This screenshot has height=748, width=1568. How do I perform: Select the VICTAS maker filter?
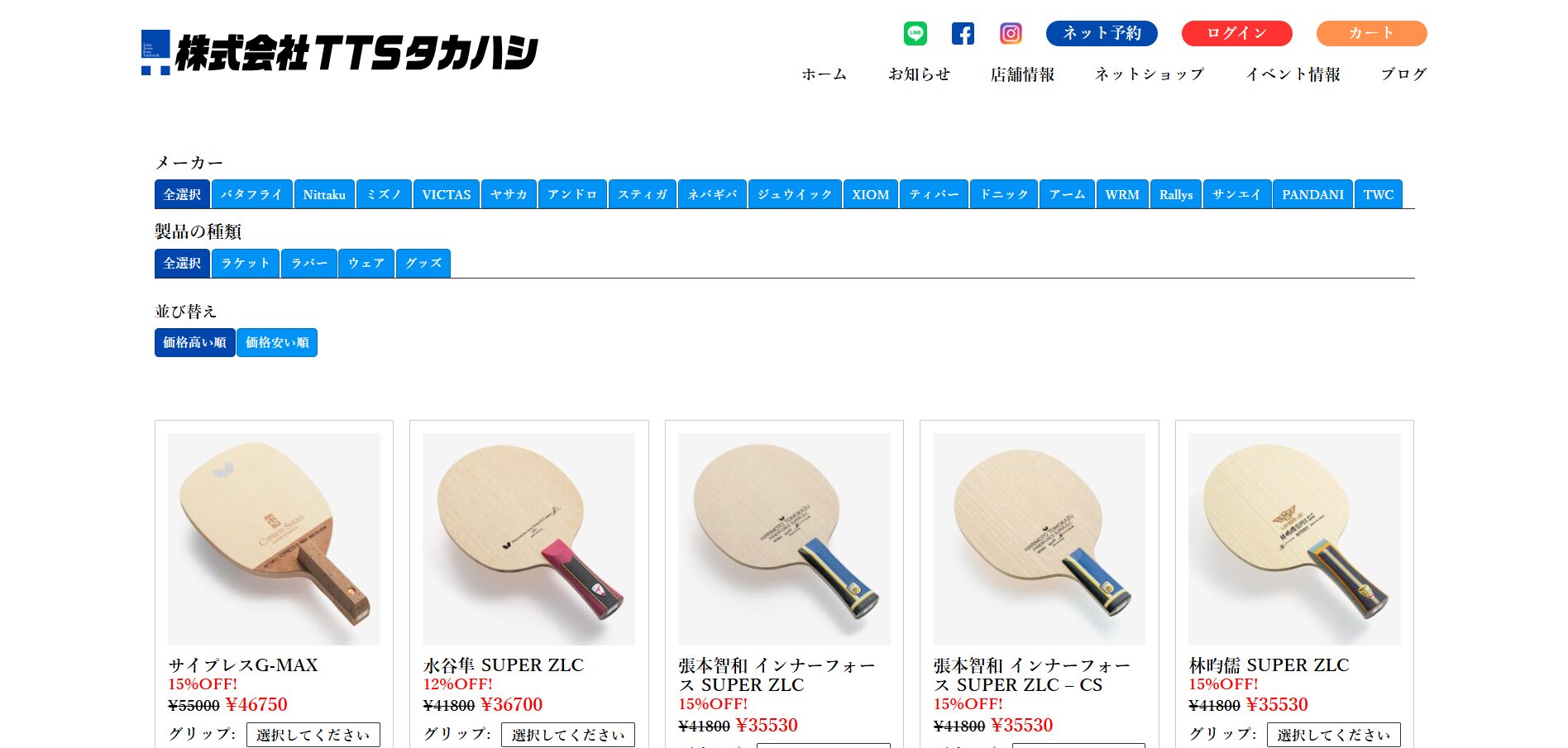[x=447, y=194]
